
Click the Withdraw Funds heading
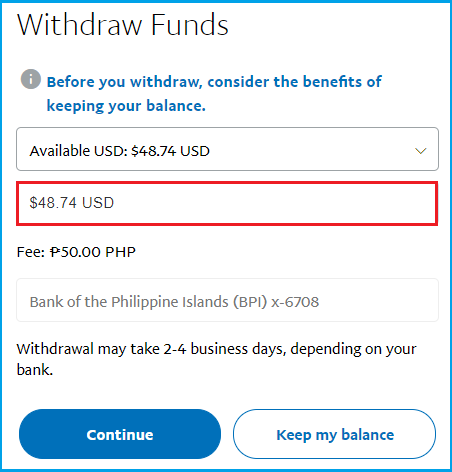point(123,24)
